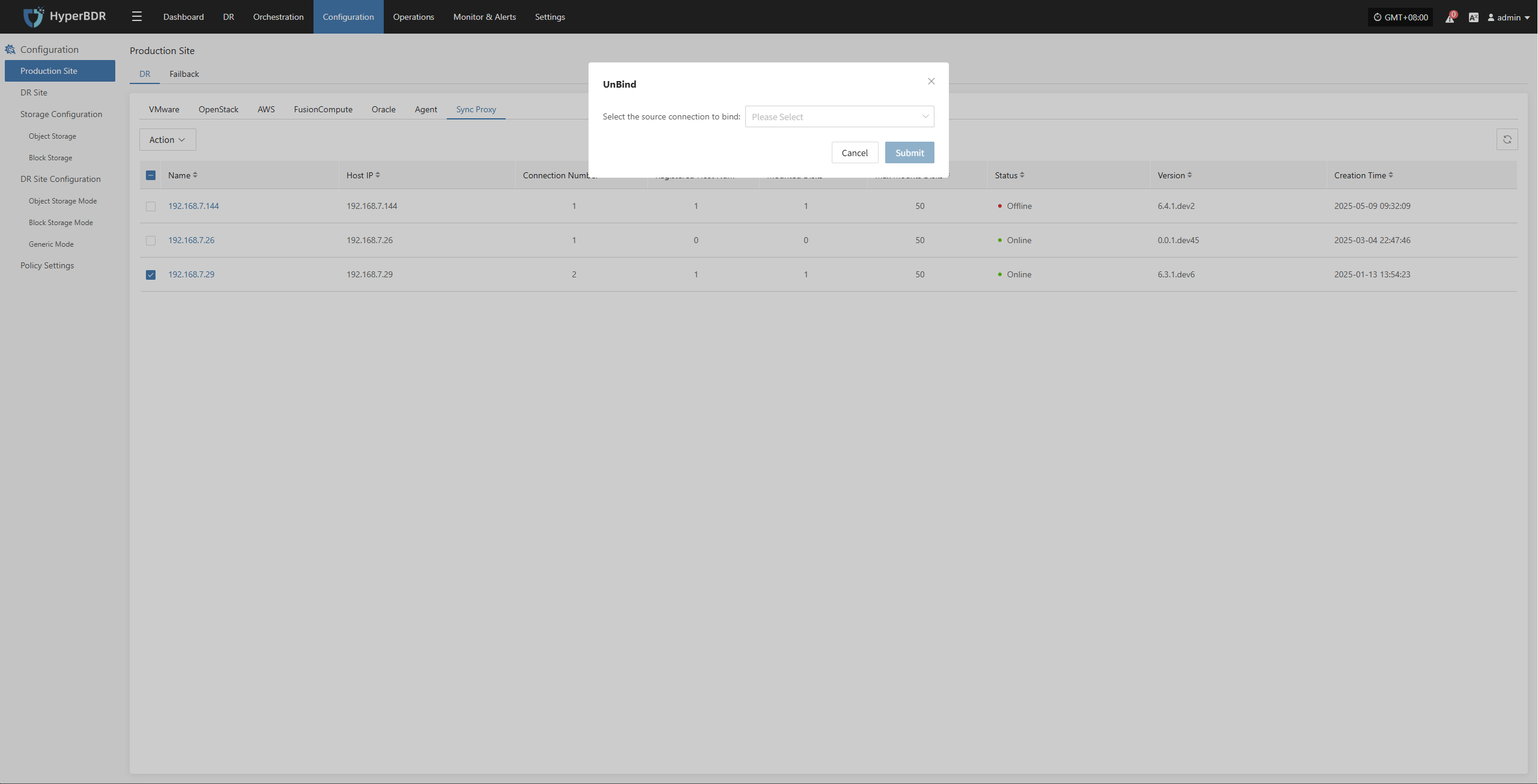Screen dimensions: 1538x784
Task: Click creation time 2025-03-04 22:47:46
Action: 1372,240
